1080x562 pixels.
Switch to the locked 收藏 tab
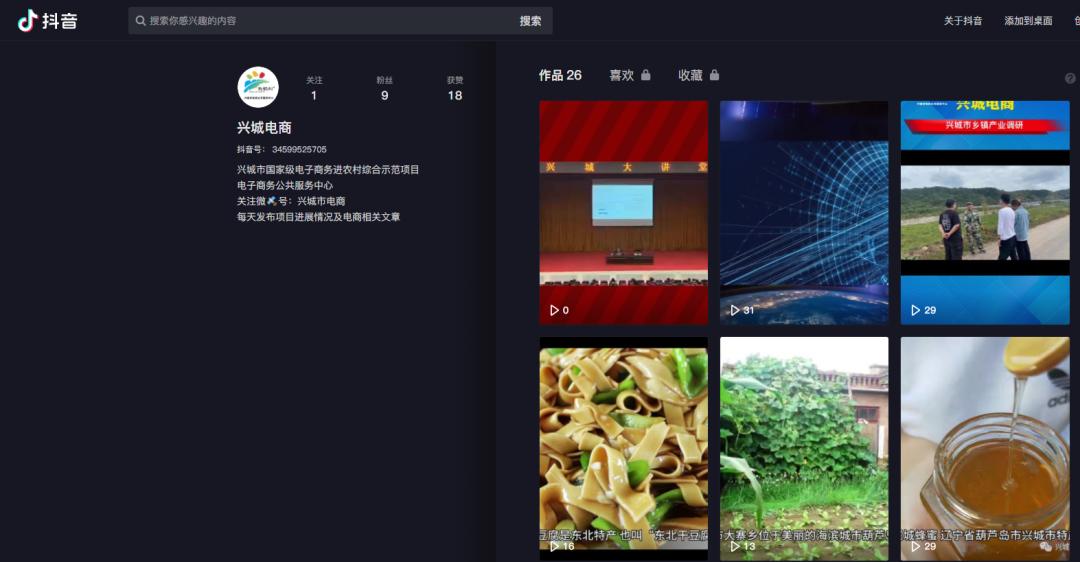tap(698, 75)
